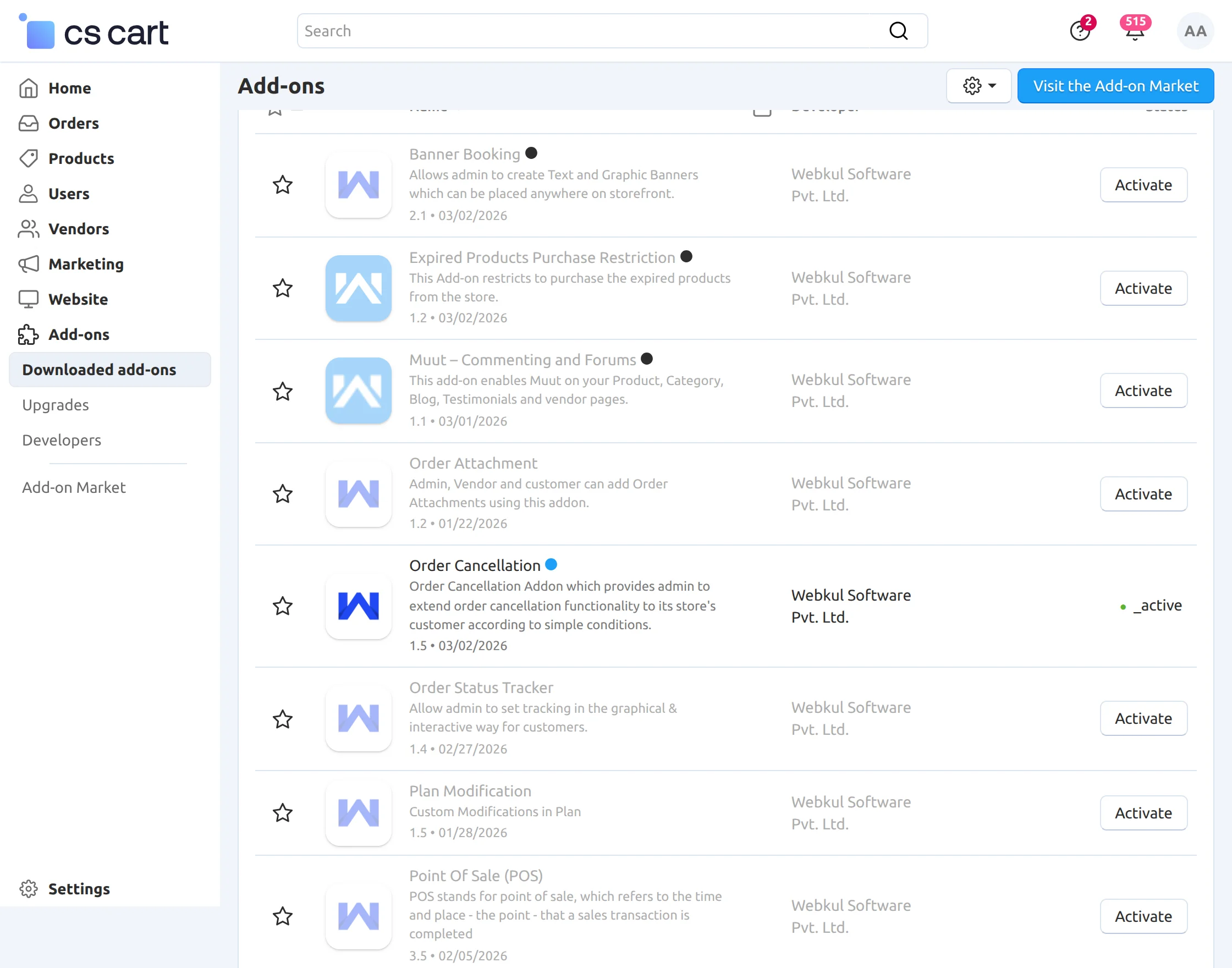Viewport: 1232px width, 968px height.
Task: Activate the Point Of Sale add-on
Action: click(x=1143, y=916)
